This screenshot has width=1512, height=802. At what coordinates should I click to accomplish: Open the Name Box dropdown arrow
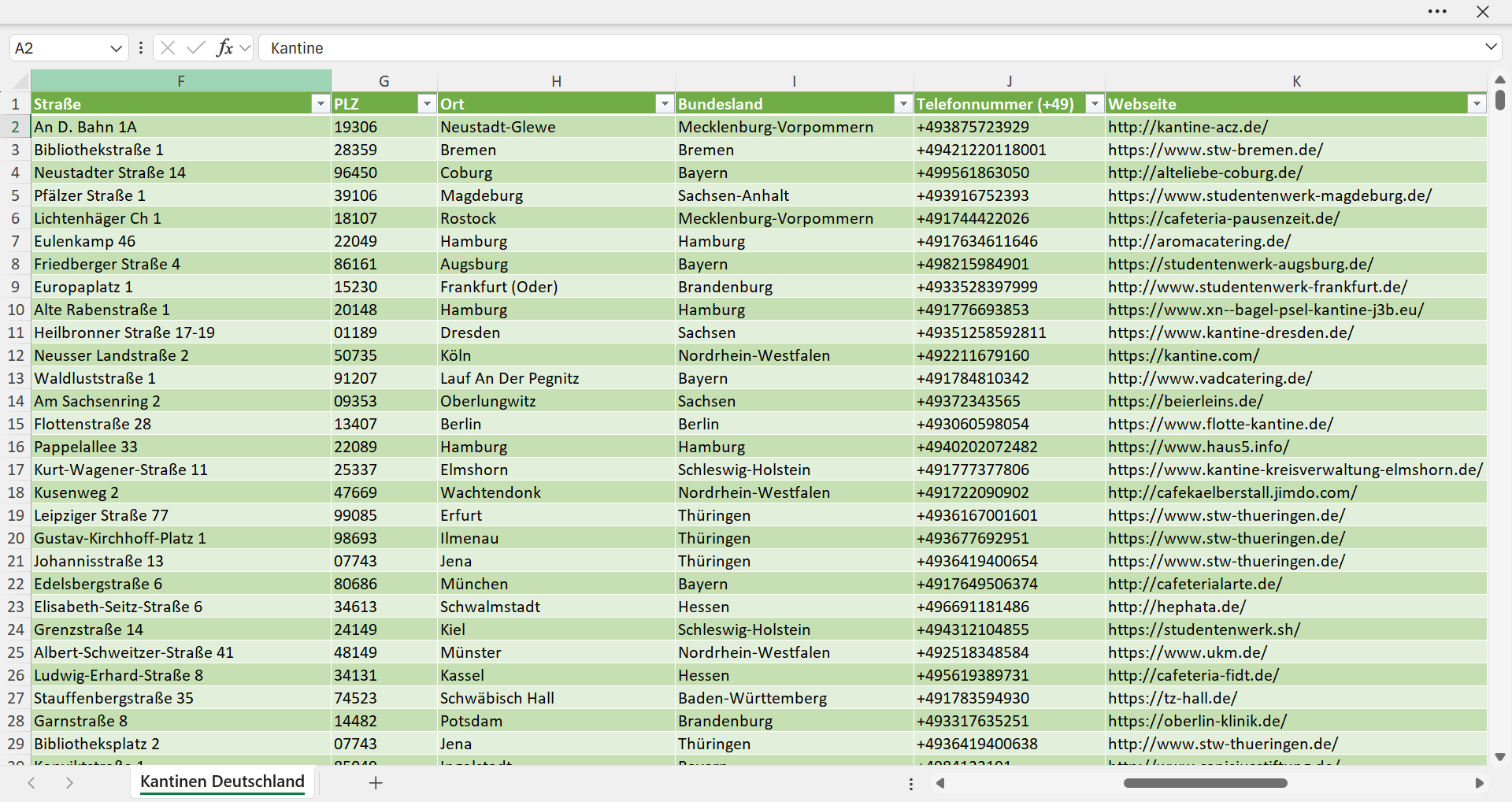coord(116,48)
